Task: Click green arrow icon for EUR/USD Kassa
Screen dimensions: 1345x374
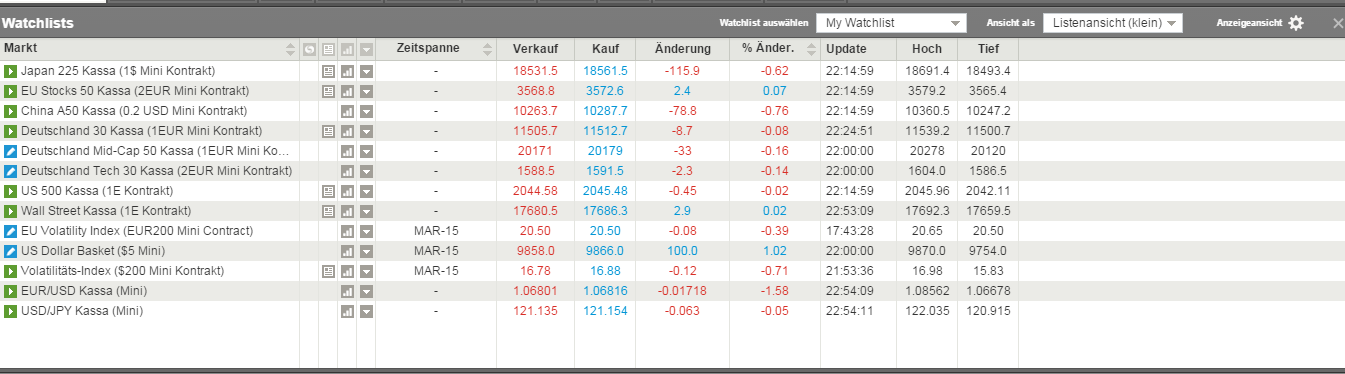Action: click(10, 291)
